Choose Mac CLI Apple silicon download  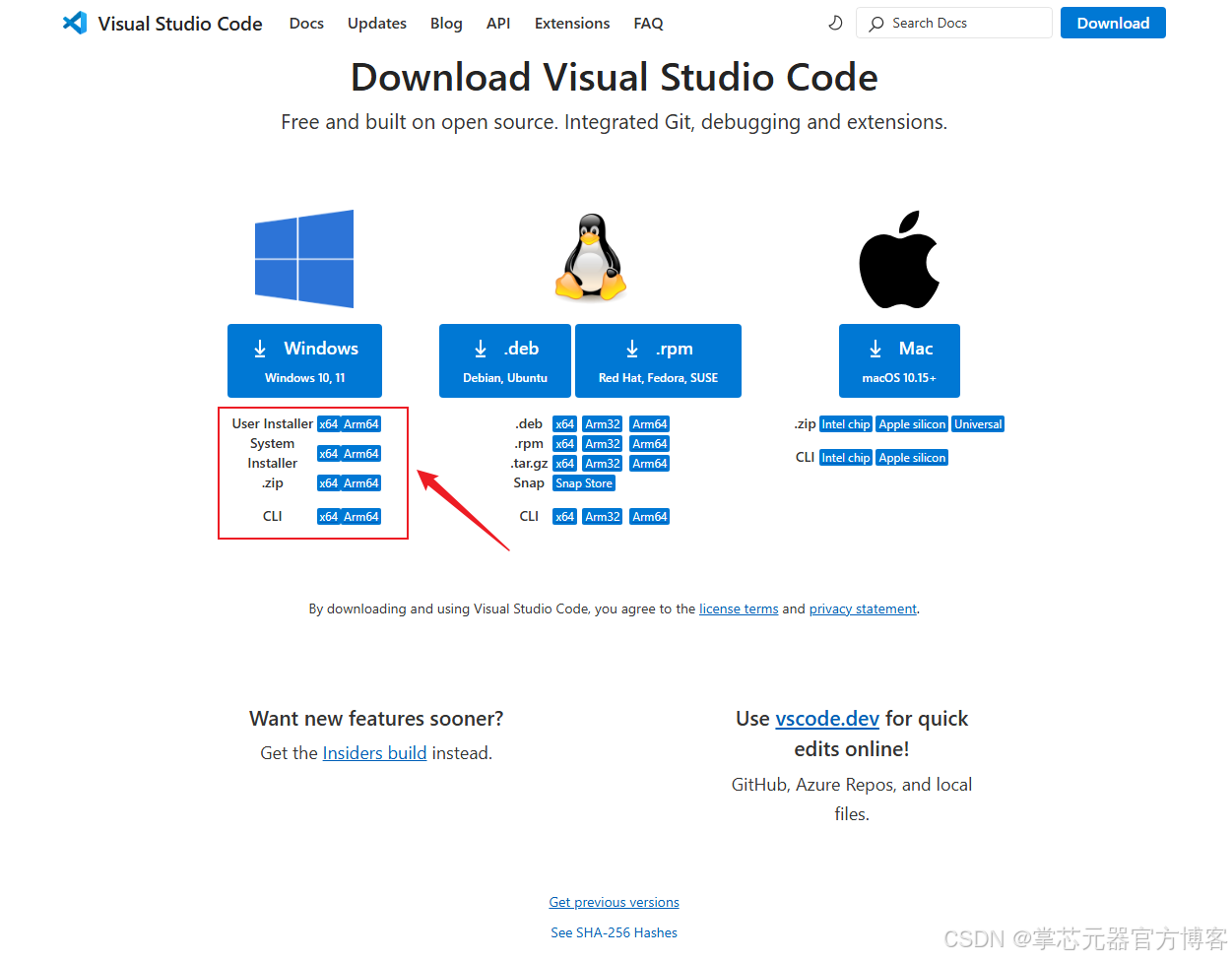912,458
